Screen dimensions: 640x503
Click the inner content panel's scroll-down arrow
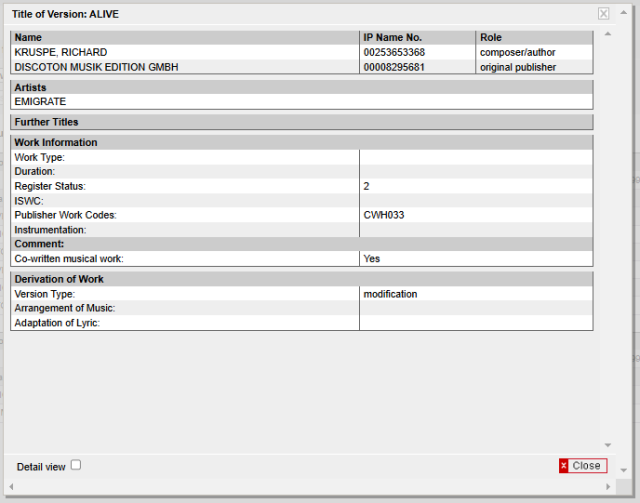[606, 445]
